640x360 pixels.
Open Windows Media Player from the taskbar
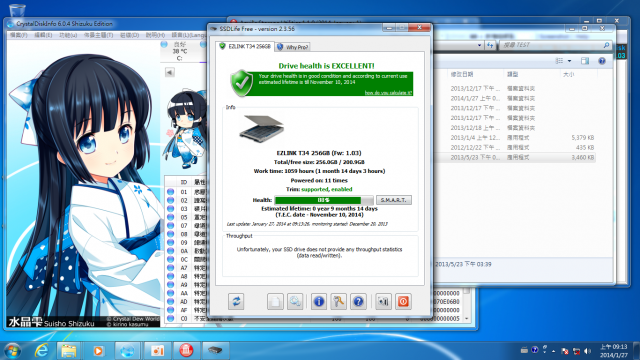point(98,350)
